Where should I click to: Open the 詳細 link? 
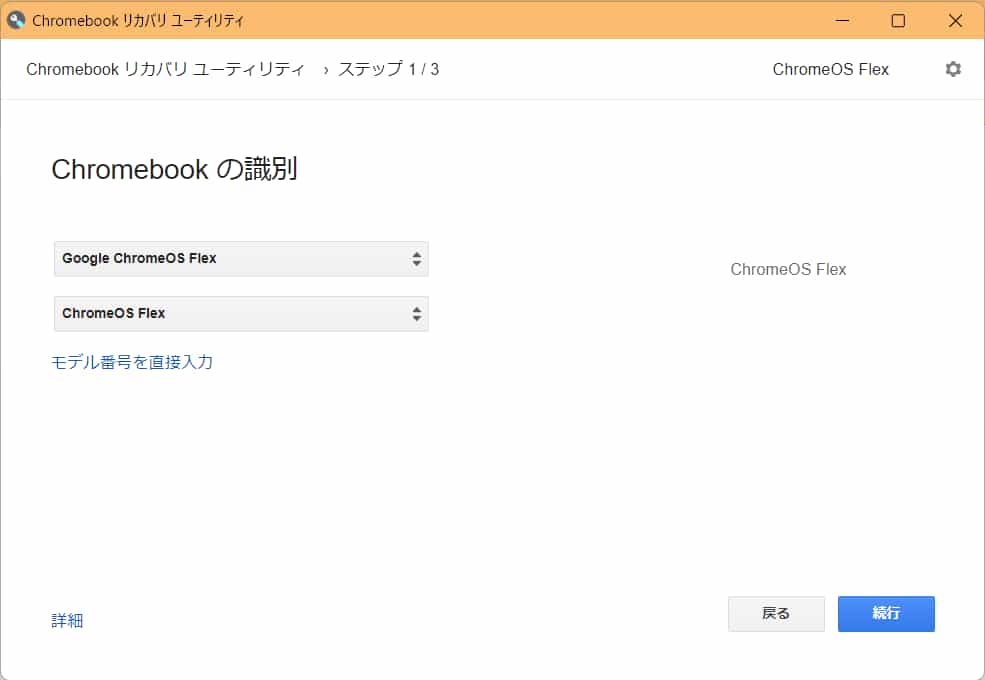click(x=67, y=620)
